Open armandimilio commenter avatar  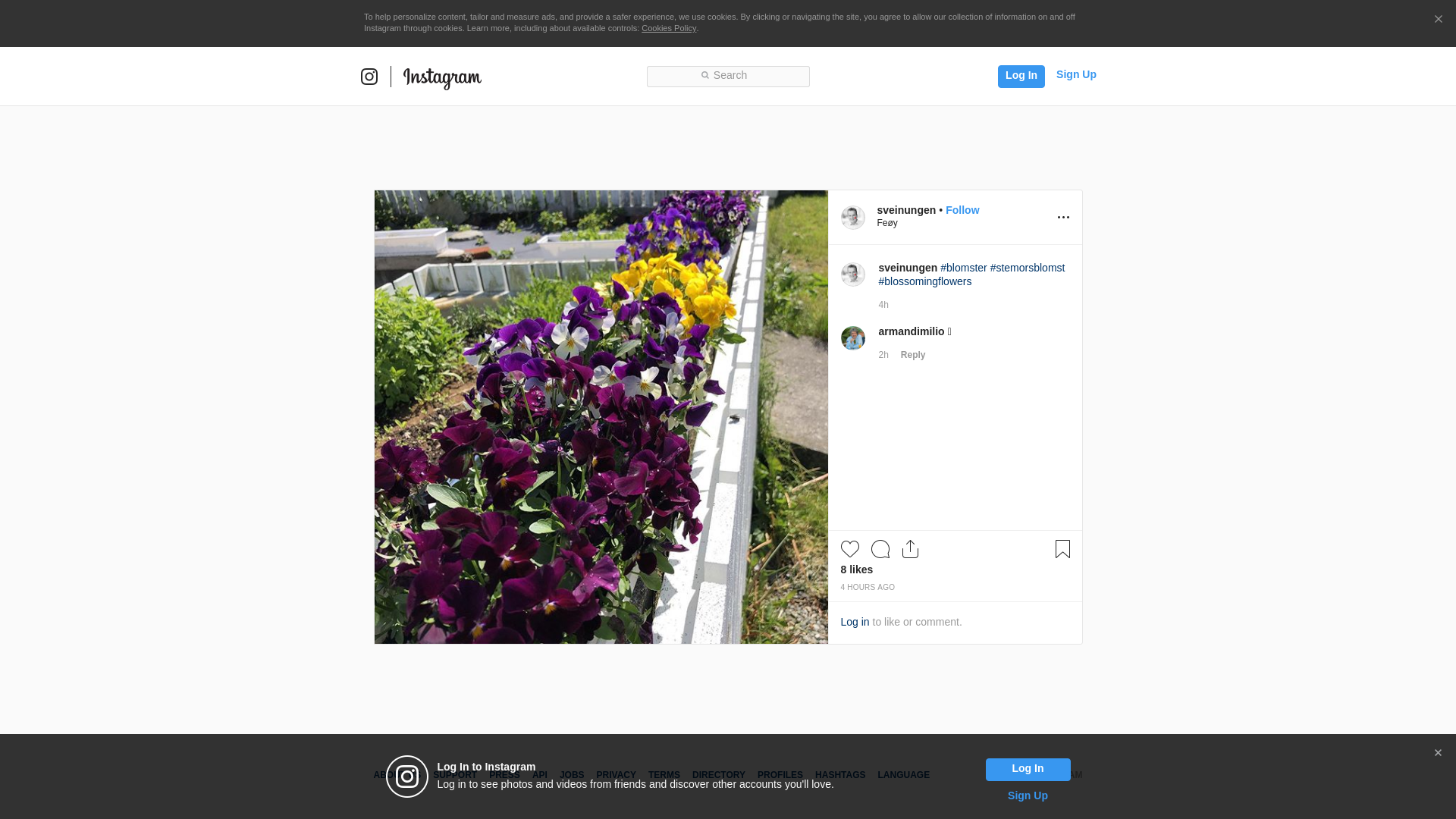tap(852, 338)
